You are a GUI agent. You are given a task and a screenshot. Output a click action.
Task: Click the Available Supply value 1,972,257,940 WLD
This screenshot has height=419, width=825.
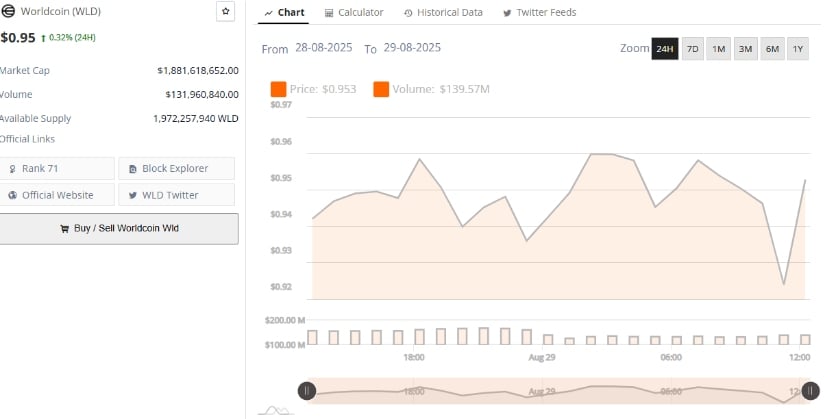[x=196, y=118]
